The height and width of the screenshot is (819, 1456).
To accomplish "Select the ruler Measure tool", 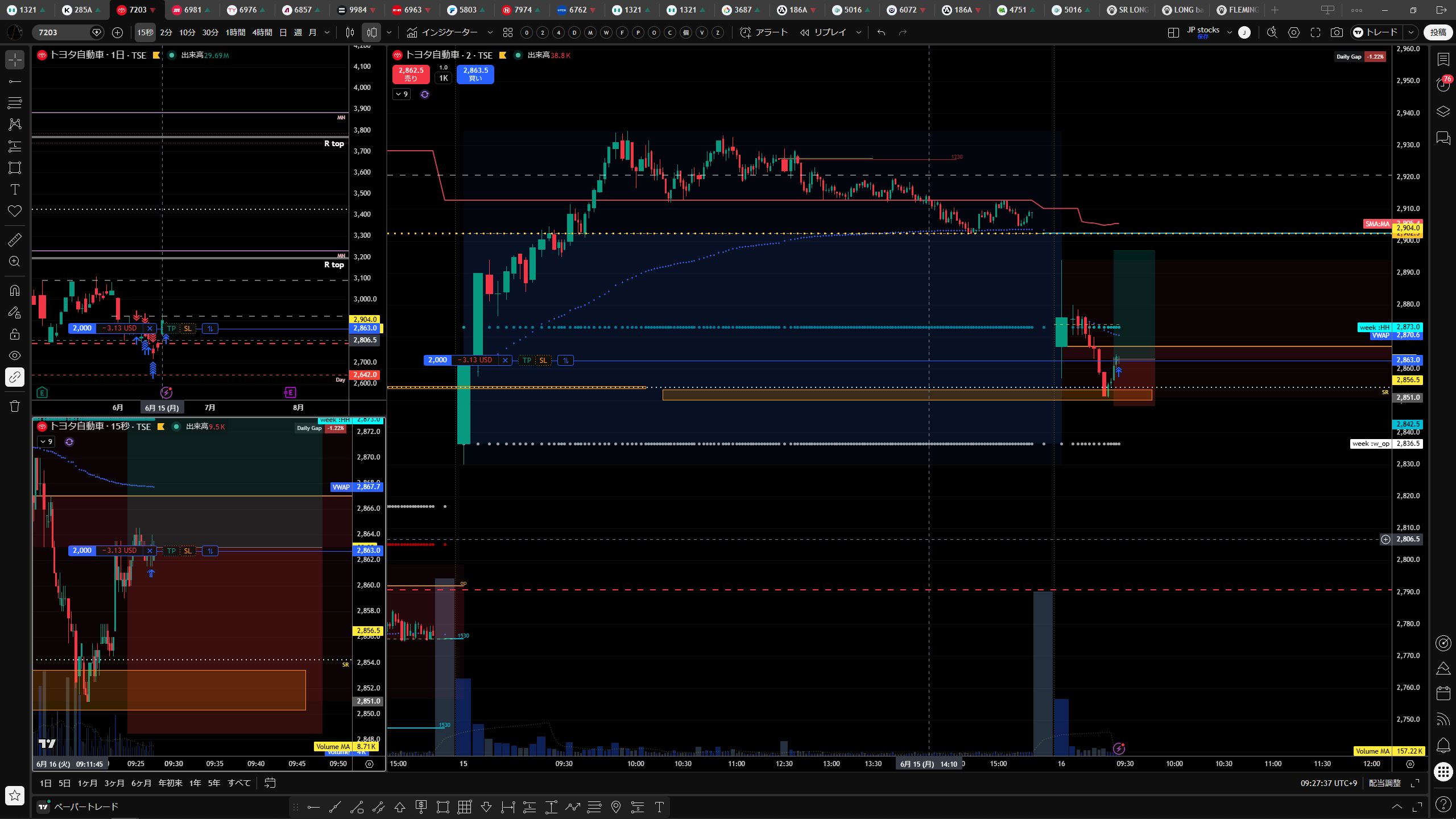I will pyautogui.click(x=15, y=240).
